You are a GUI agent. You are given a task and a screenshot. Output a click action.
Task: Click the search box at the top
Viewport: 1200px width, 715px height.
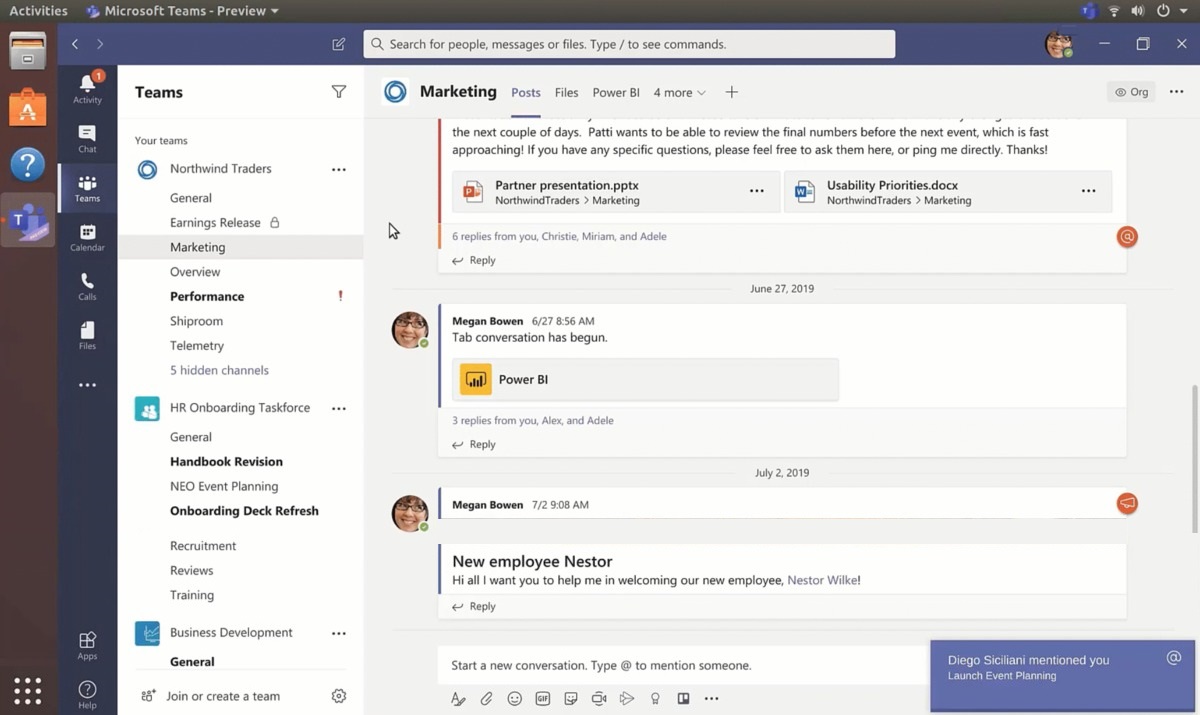(629, 44)
